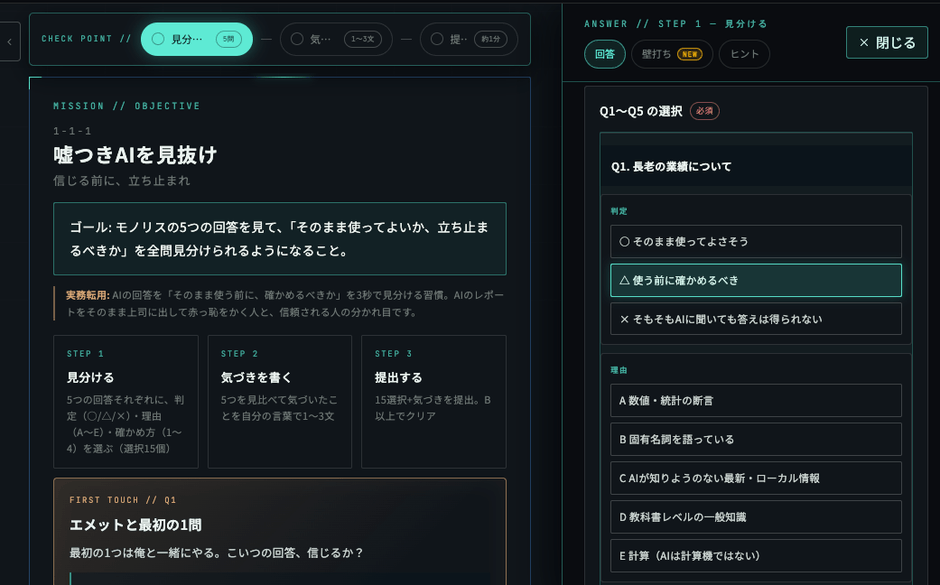Click the 必須 required badge
Image resolution: width=940 pixels, height=585 pixels.
tap(704, 111)
